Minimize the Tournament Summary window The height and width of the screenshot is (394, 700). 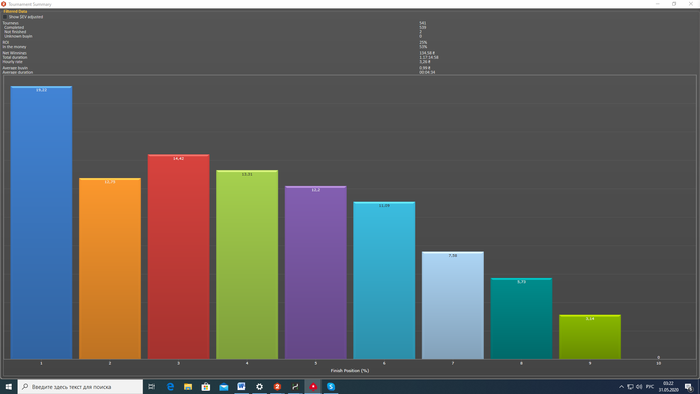[658, 4]
